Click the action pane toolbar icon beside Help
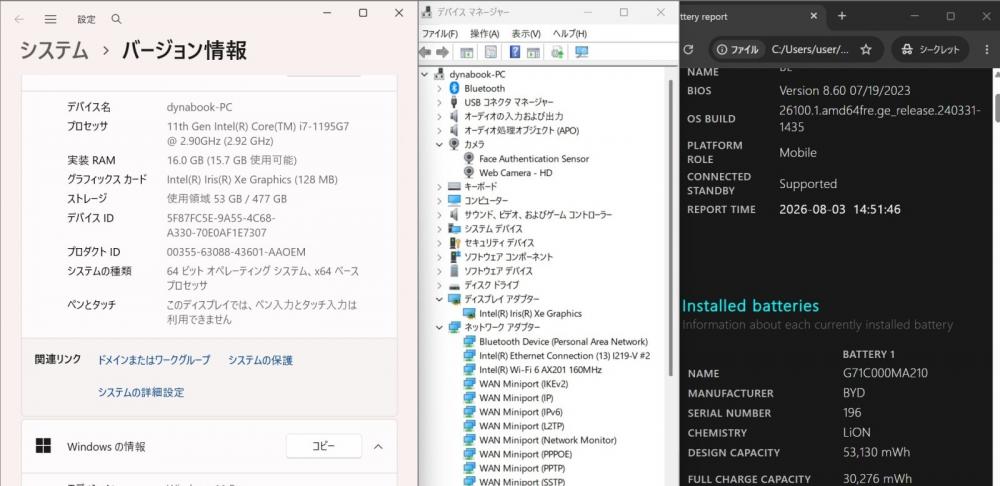The width and height of the screenshot is (1000, 486). (533, 52)
